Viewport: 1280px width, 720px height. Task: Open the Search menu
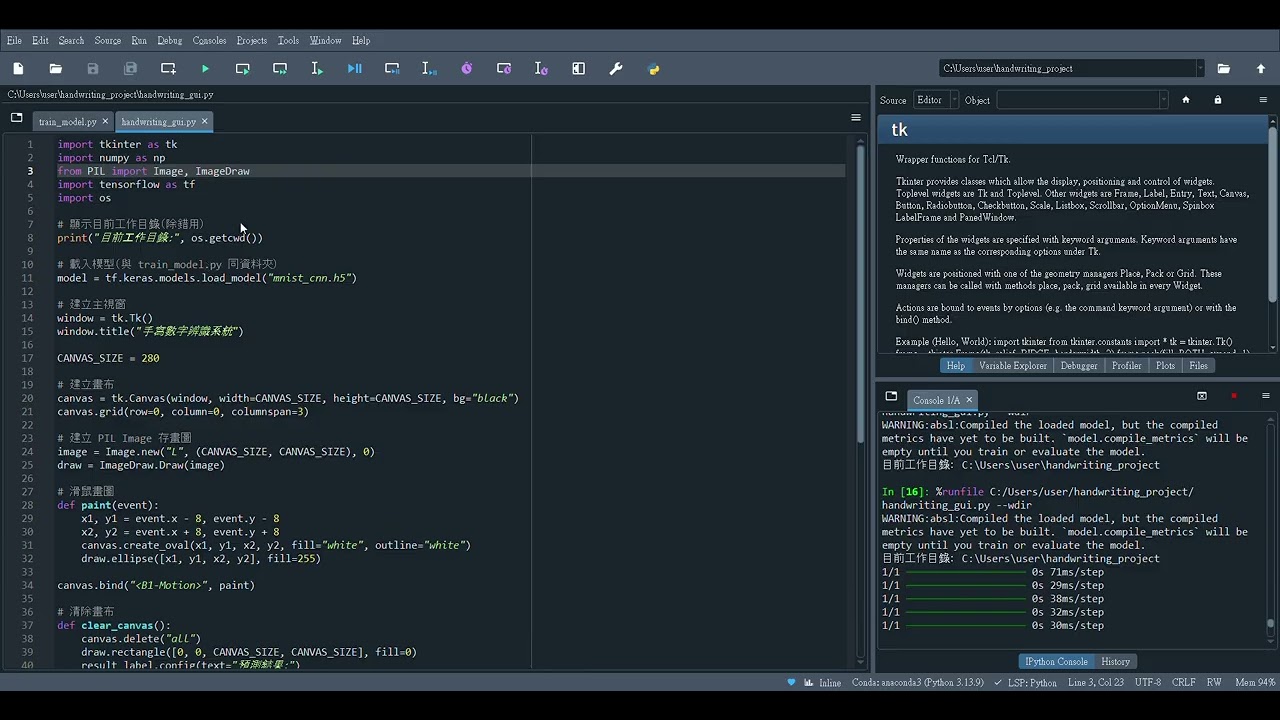tap(71, 41)
